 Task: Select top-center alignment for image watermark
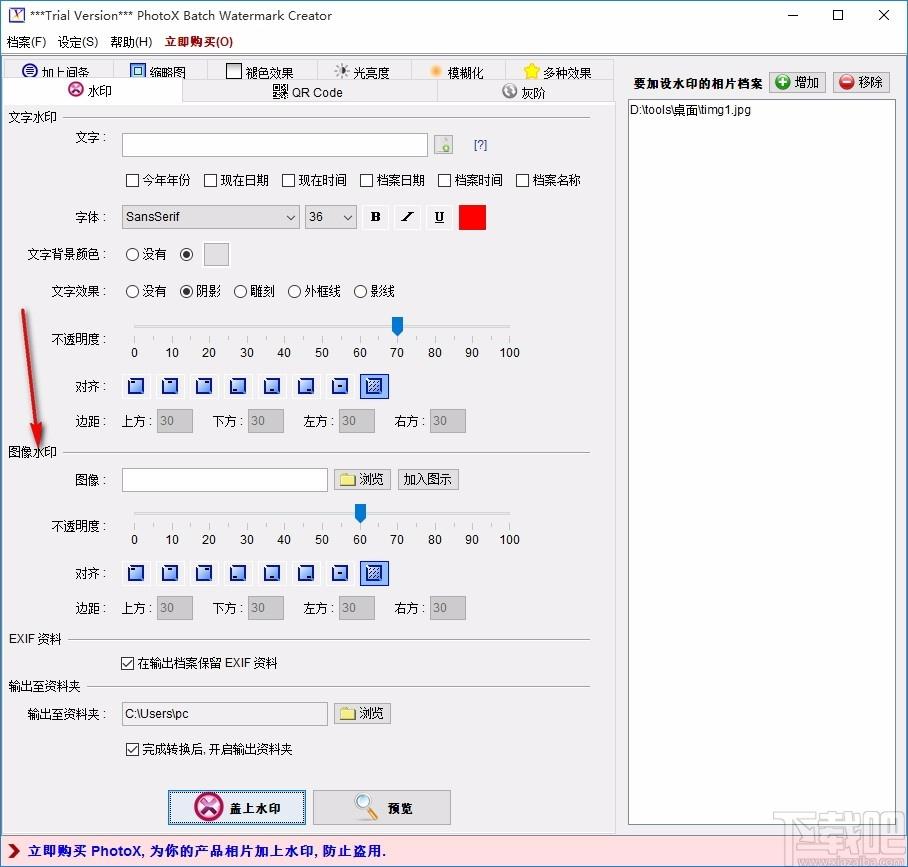[x=170, y=573]
